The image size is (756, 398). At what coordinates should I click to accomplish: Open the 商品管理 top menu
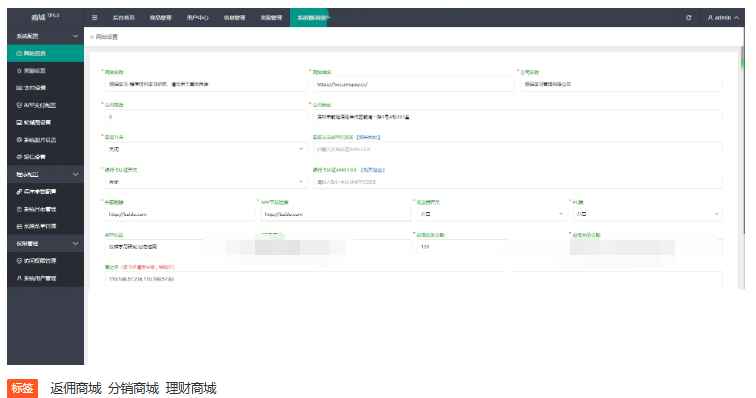pos(161,17)
